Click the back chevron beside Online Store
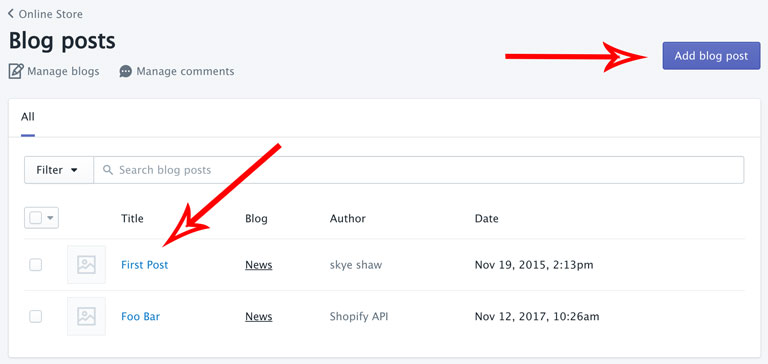Viewport: 768px width, 364px height. click(11, 14)
